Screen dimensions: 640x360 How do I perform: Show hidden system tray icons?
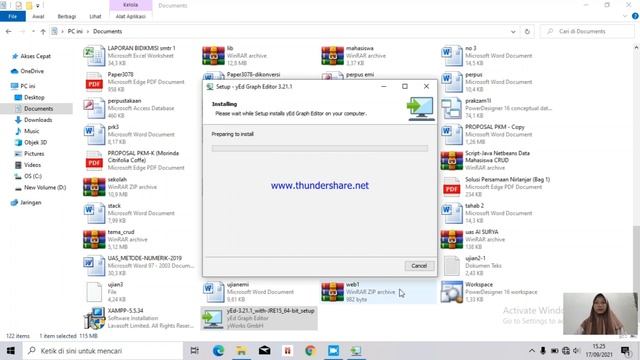coord(531,351)
